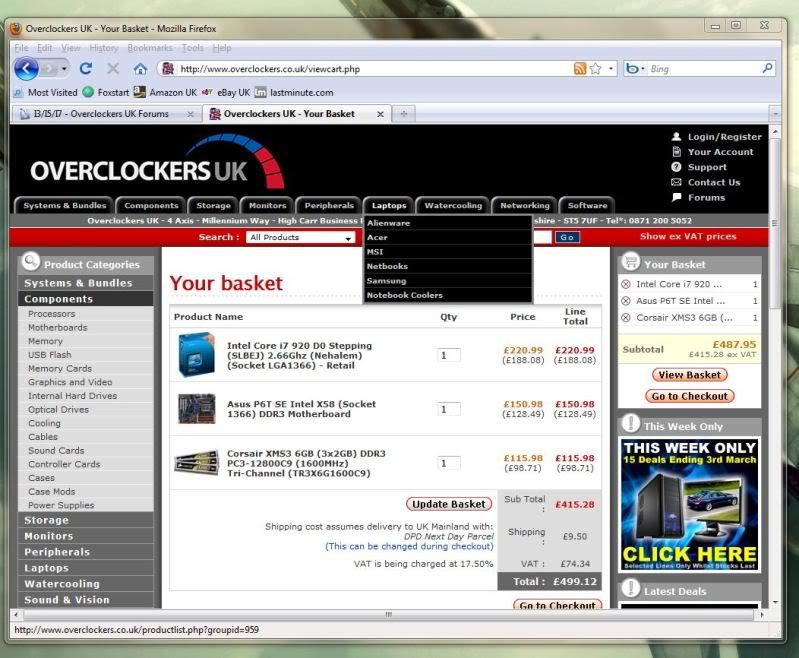Click the quantity field for Asus P6T motherboard
Screen dimensions: 799x658
point(449,409)
